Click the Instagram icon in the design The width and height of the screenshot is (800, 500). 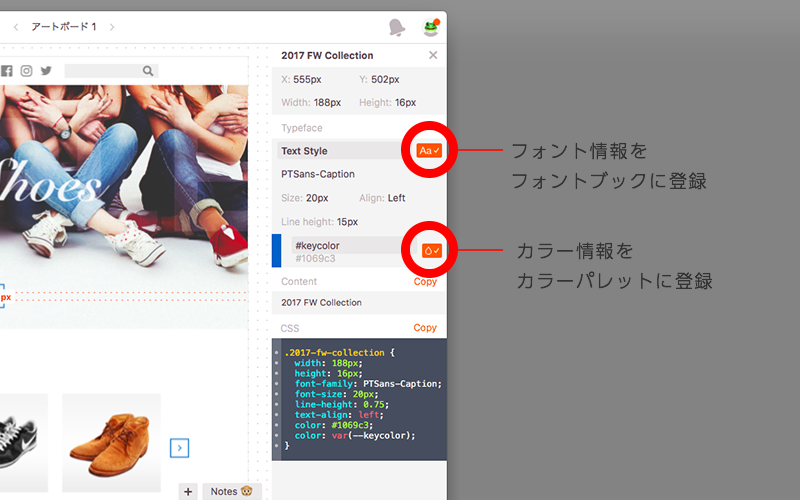27,71
